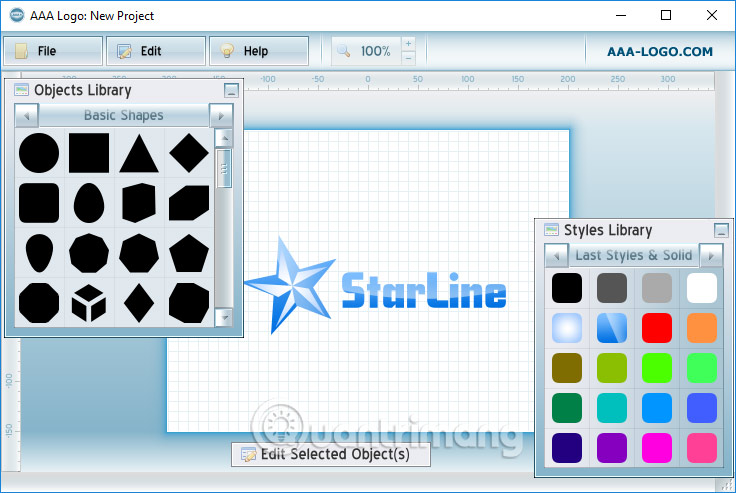
Task: Apply the yellow-green solid style
Action: pyautogui.click(x=612, y=368)
